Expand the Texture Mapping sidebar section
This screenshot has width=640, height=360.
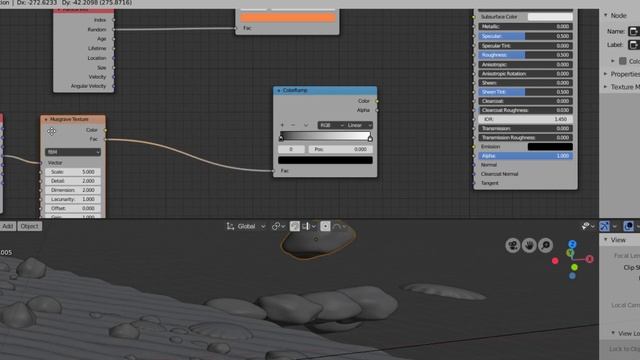tap(606, 87)
